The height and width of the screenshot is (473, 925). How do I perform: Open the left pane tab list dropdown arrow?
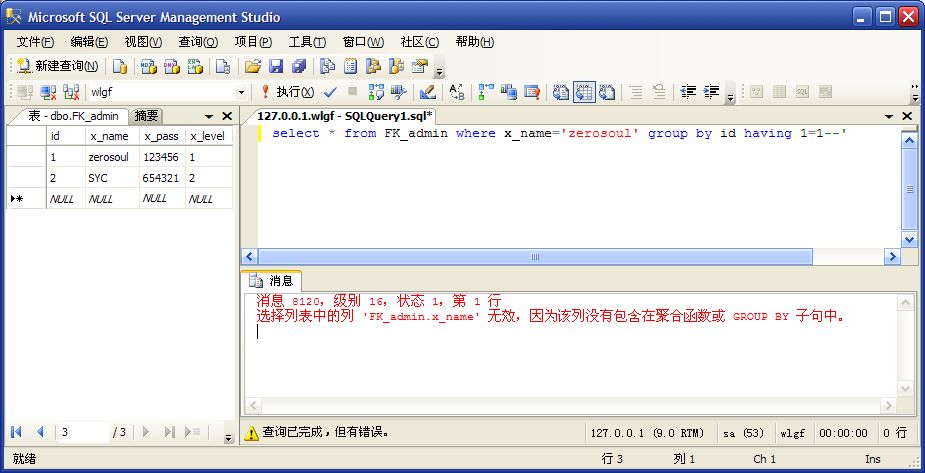pos(209,116)
